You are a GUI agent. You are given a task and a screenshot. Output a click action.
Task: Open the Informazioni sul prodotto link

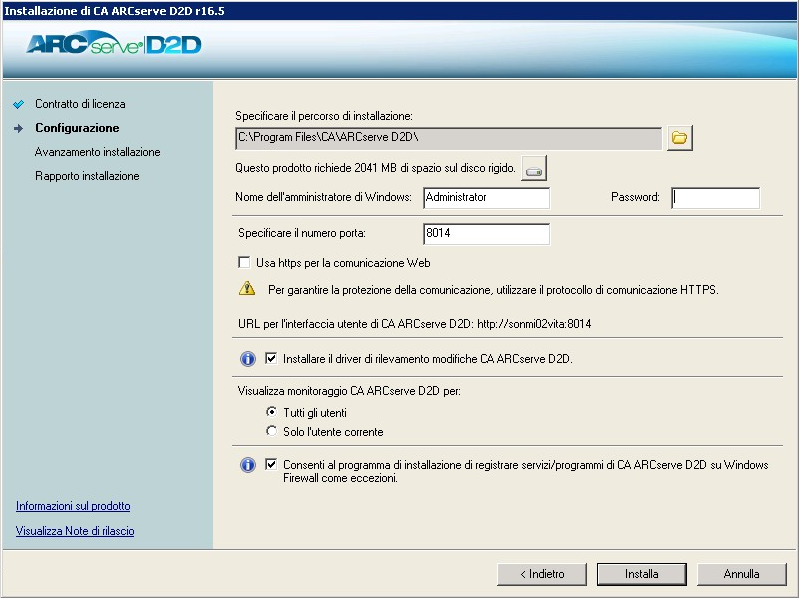(73, 506)
